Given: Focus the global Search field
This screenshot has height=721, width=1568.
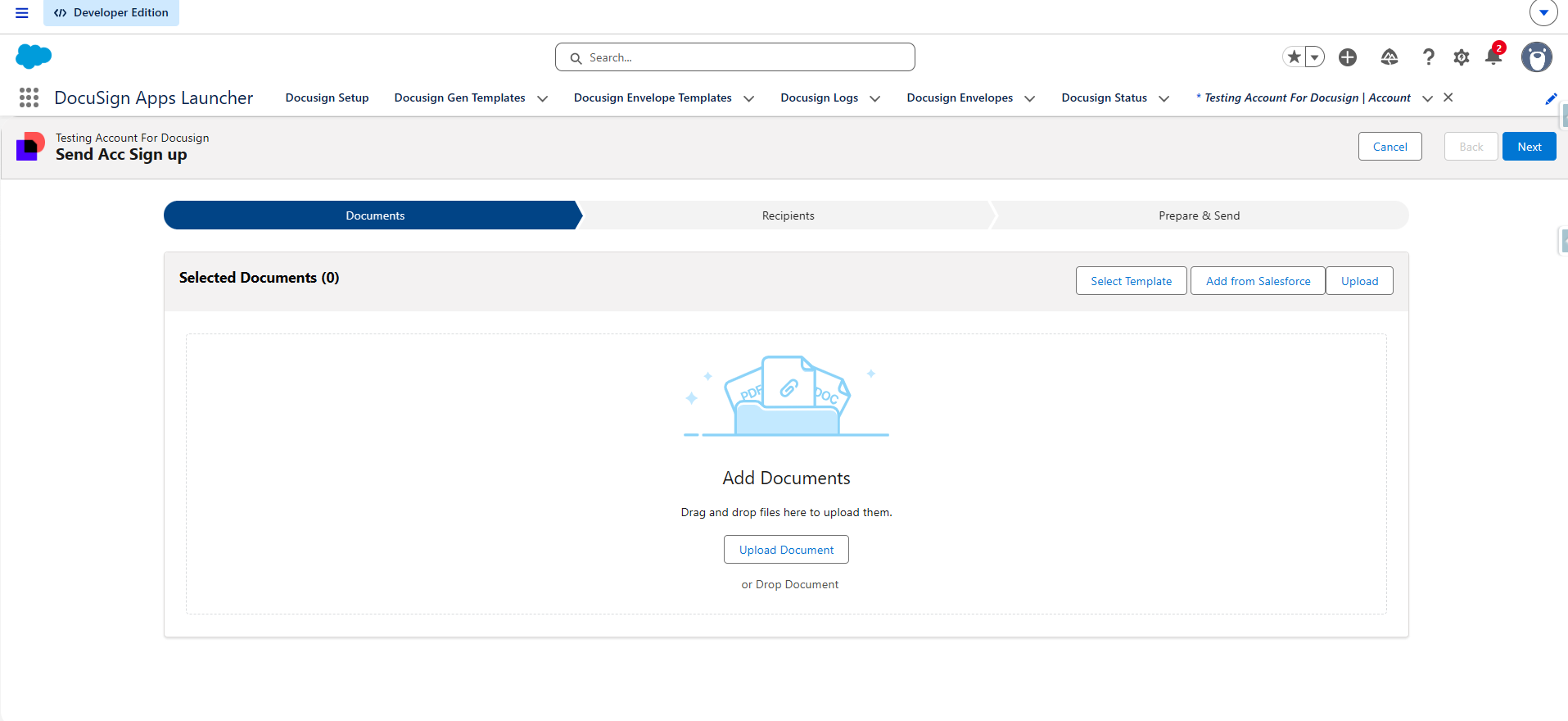Looking at the screenshot, I should point(735,57).
